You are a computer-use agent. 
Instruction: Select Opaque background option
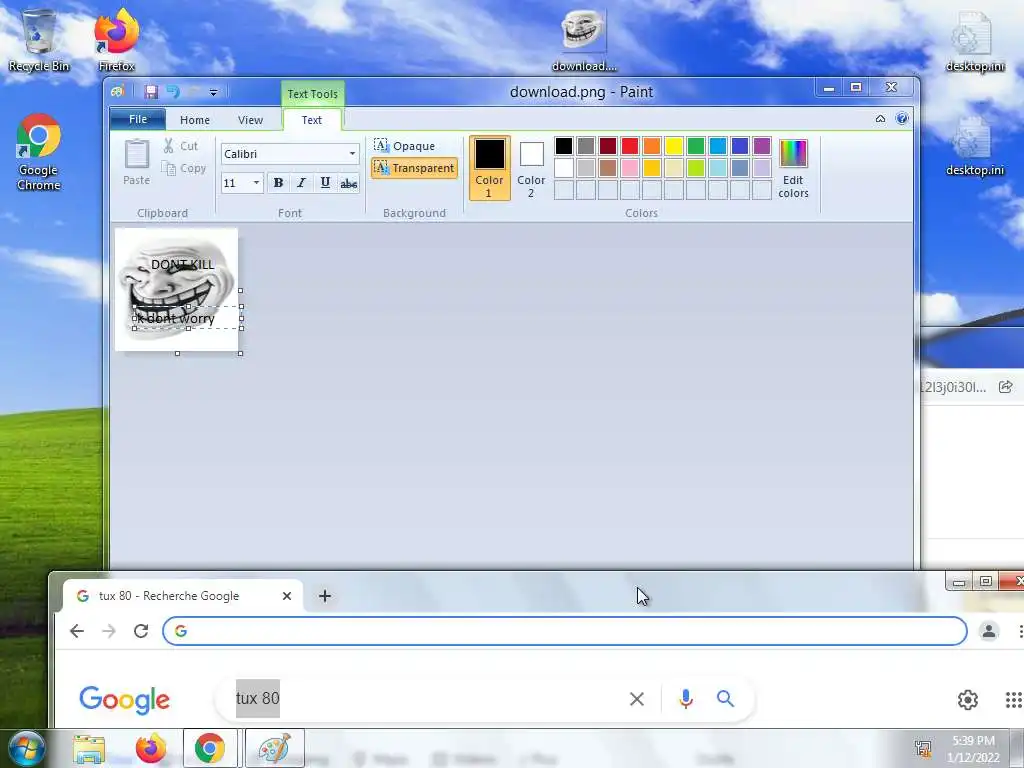click(405, 146)
